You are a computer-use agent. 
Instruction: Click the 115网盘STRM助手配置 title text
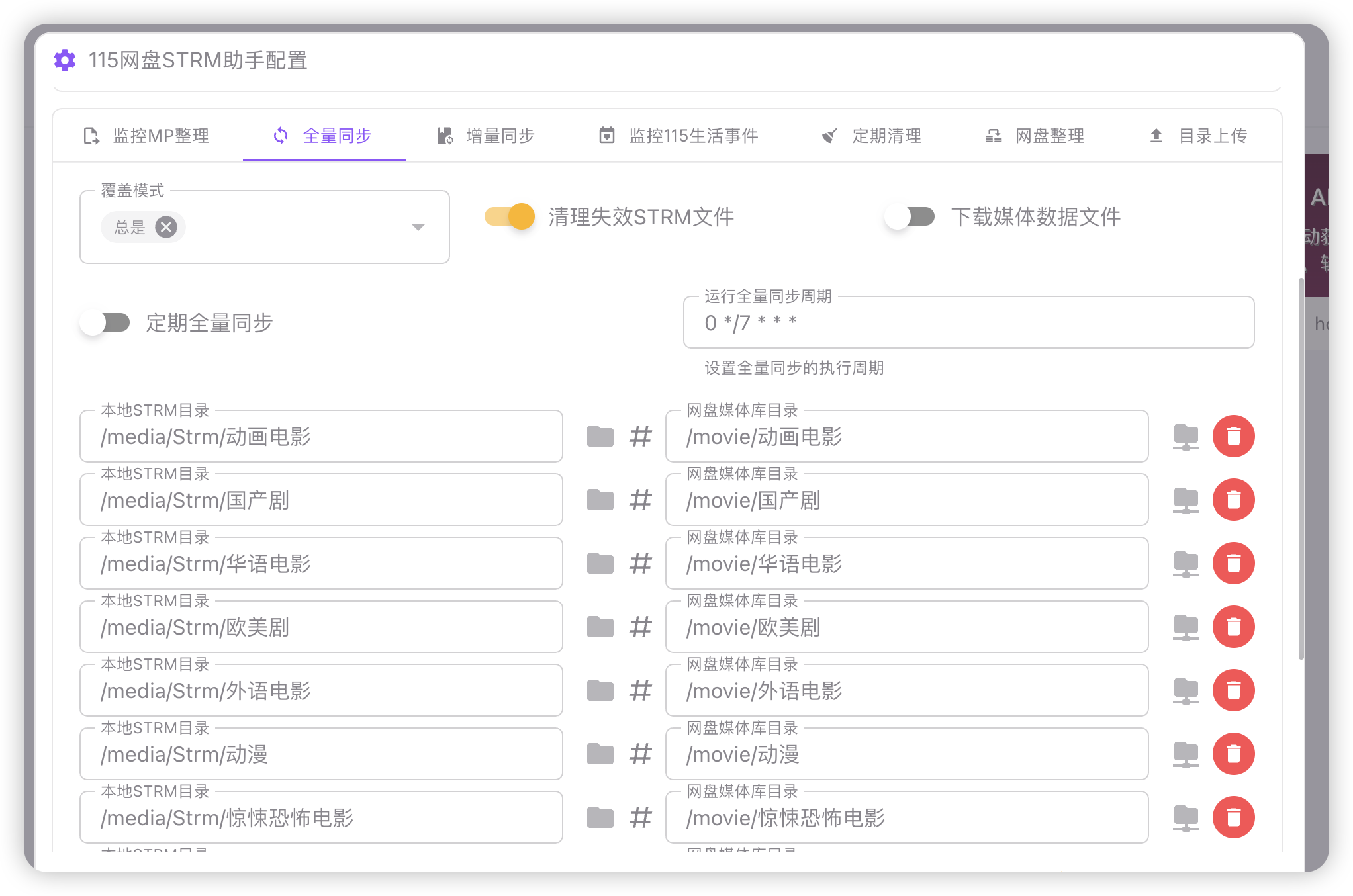(198, 60)
